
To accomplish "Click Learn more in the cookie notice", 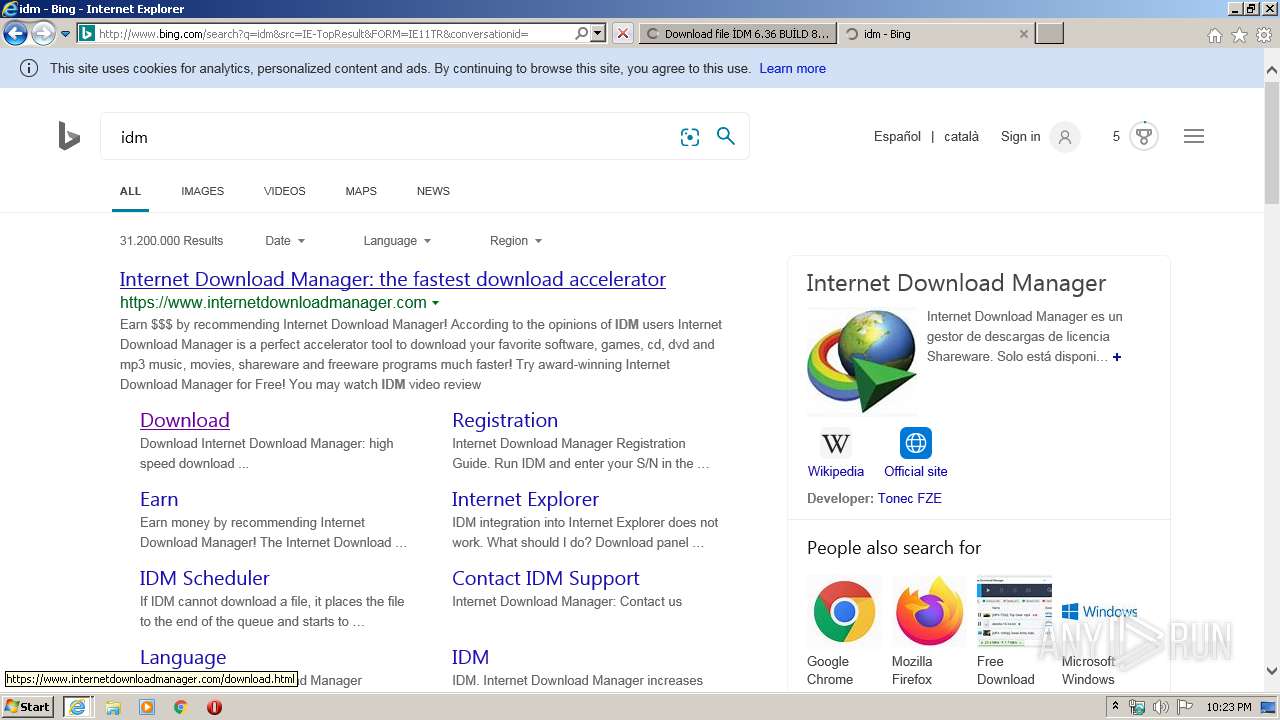I will [x=792, y=69].
